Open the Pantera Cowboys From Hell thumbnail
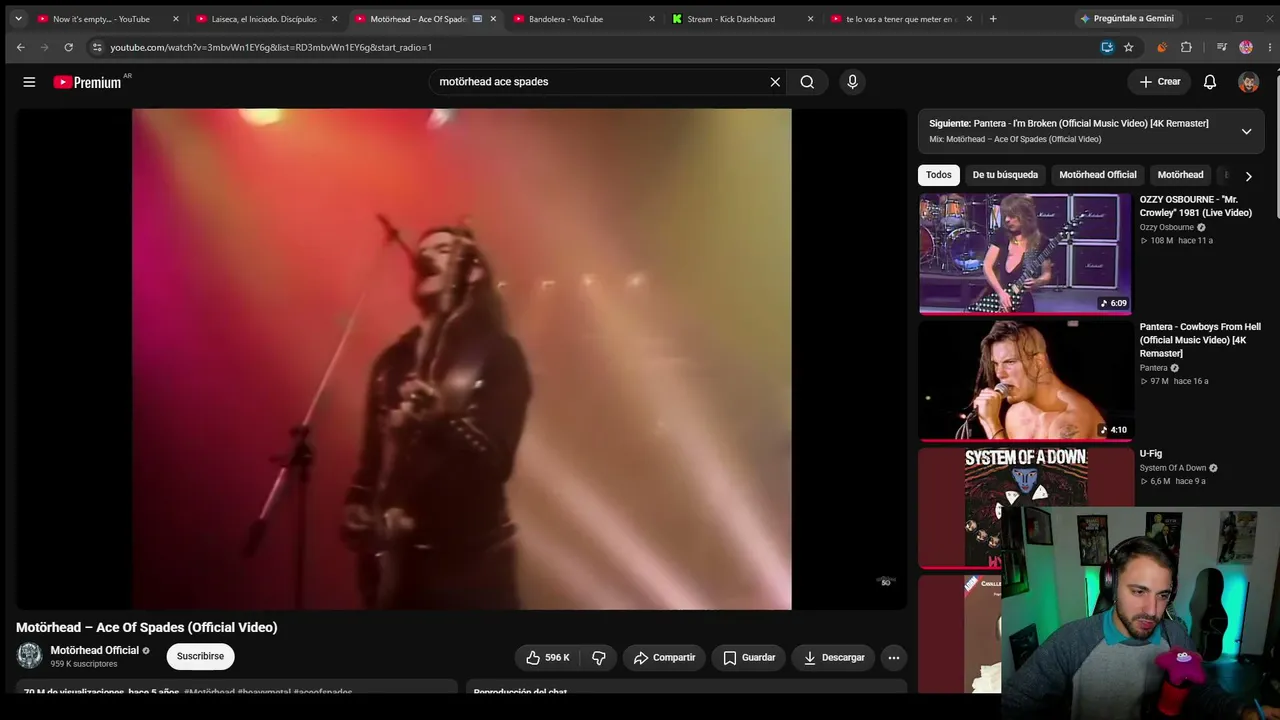The width and height of the screenshot is (1280, 720). [x=1025, y=381]
